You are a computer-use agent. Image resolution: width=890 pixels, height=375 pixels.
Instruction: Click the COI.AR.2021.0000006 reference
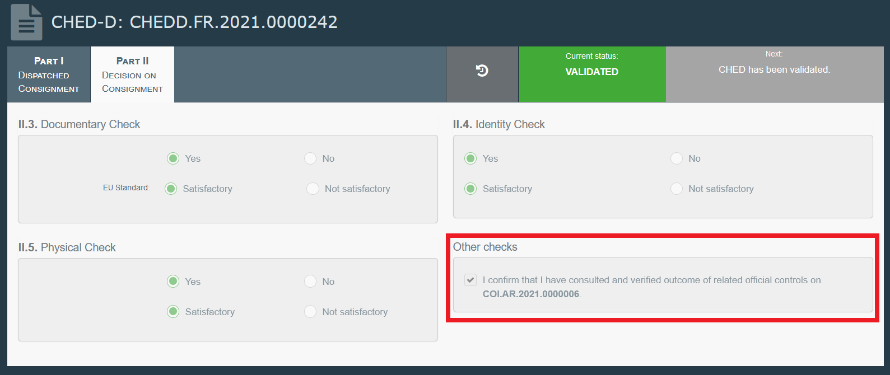[x=531, y=294]
